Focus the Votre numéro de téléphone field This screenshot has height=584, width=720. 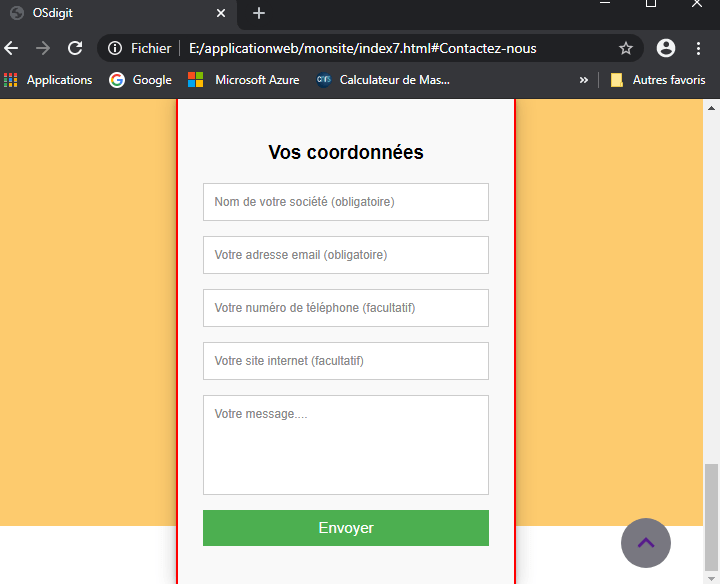click(346, 308)
